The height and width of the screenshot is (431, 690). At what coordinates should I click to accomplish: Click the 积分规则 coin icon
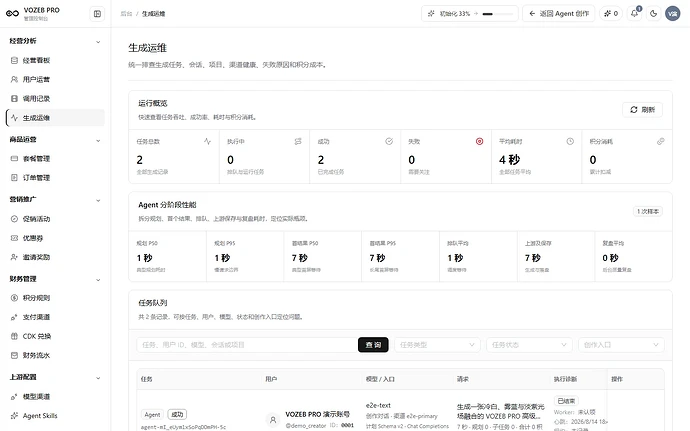point(14,298)
